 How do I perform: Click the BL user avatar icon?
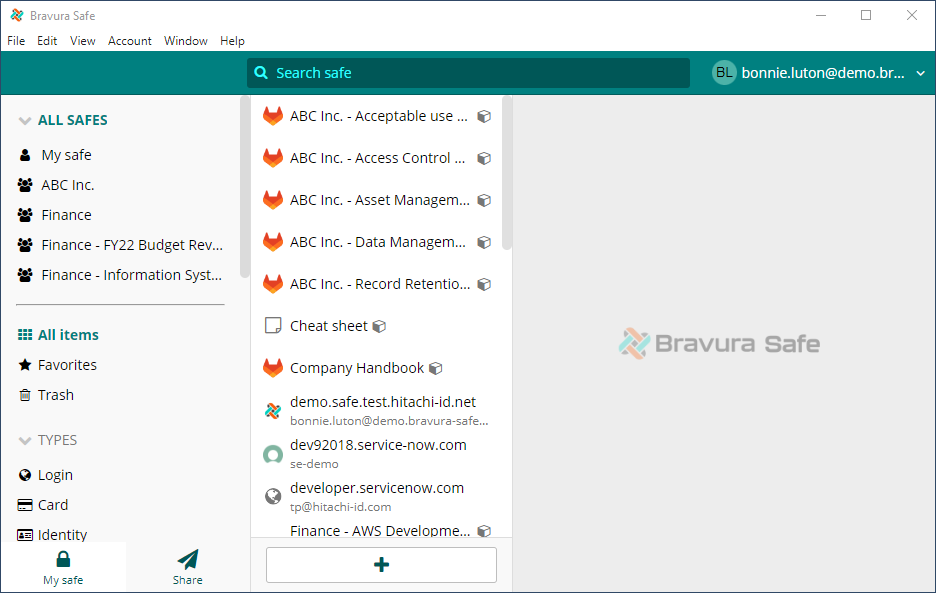tap(724, 73)
